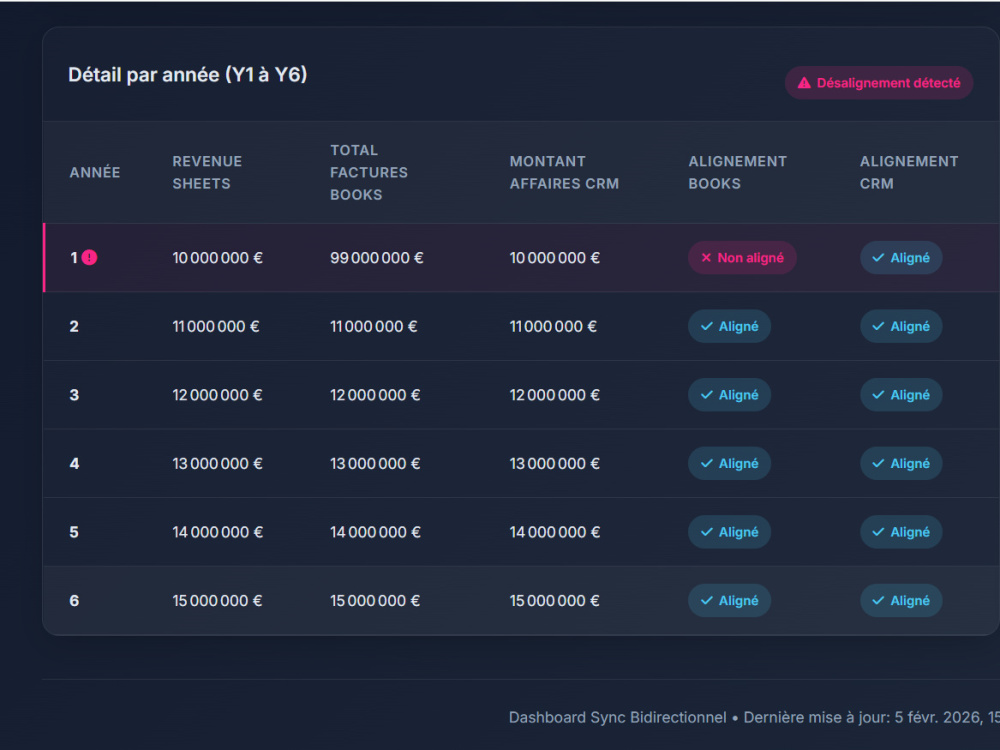Image resolution: width=1000 pixels, height=750 pixels.
Task: Click the MONTANT AFFAIRES CRM column header
Action: click(564, 172)
